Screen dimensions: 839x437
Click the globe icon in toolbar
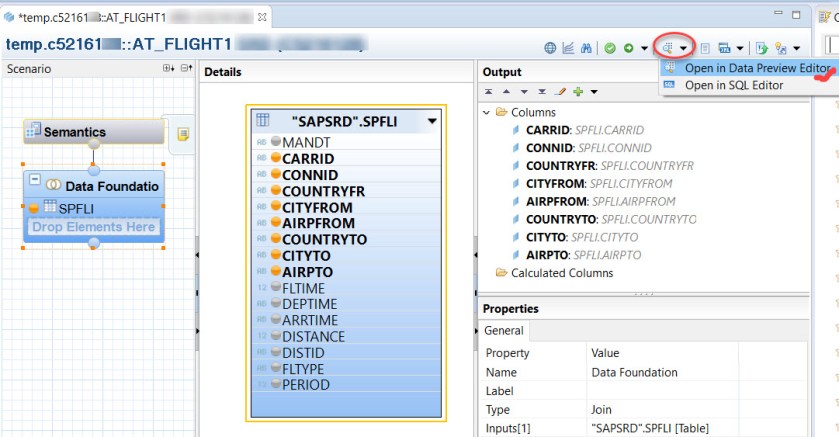point(550,48)
